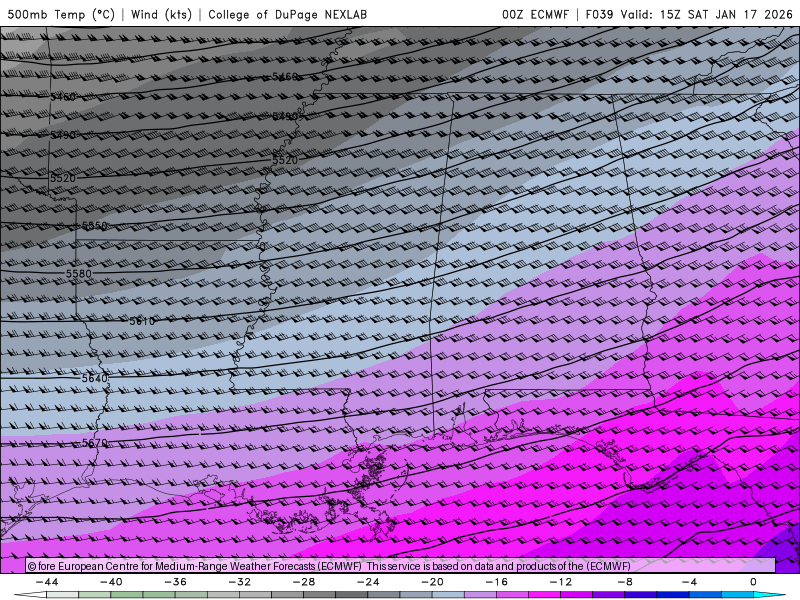Click the "Wind (kts)" header label
The width and height of the screenshot is (800, 600).
[161, 14]
